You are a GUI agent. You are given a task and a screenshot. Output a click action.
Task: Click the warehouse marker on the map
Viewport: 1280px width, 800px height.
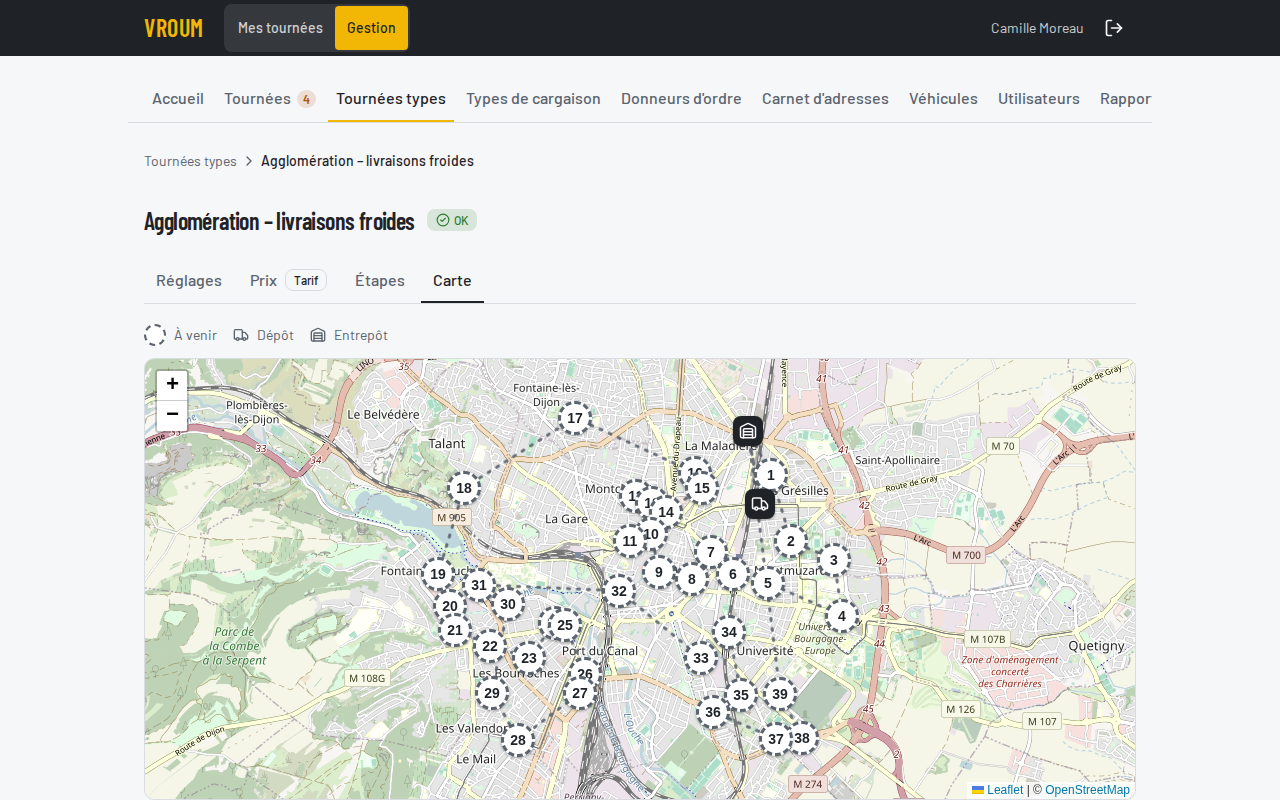click(x=748, y=431)
